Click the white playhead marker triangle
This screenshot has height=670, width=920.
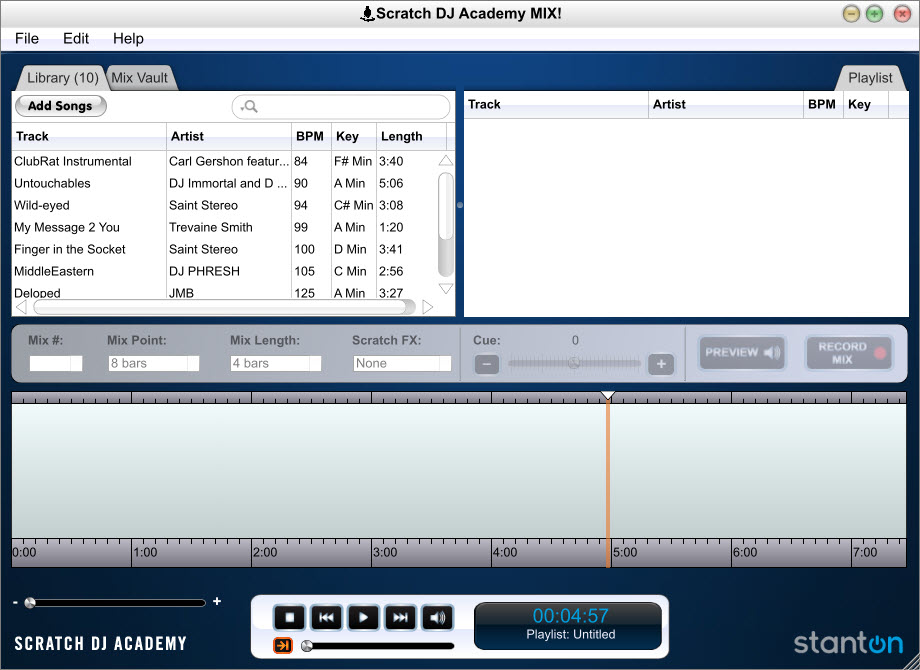608,396
